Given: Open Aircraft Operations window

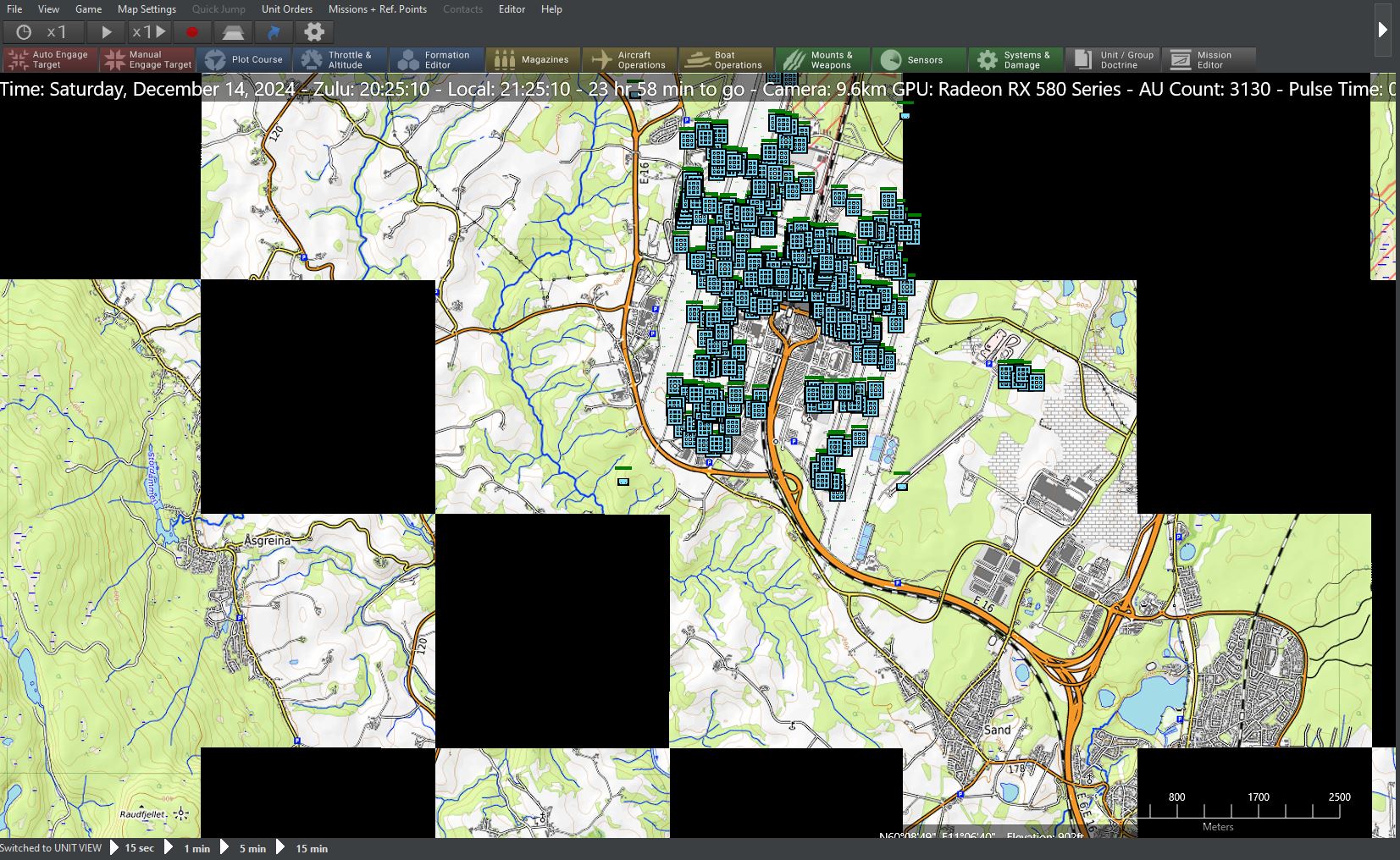Looking at the screenshot, I should (630, 59).
